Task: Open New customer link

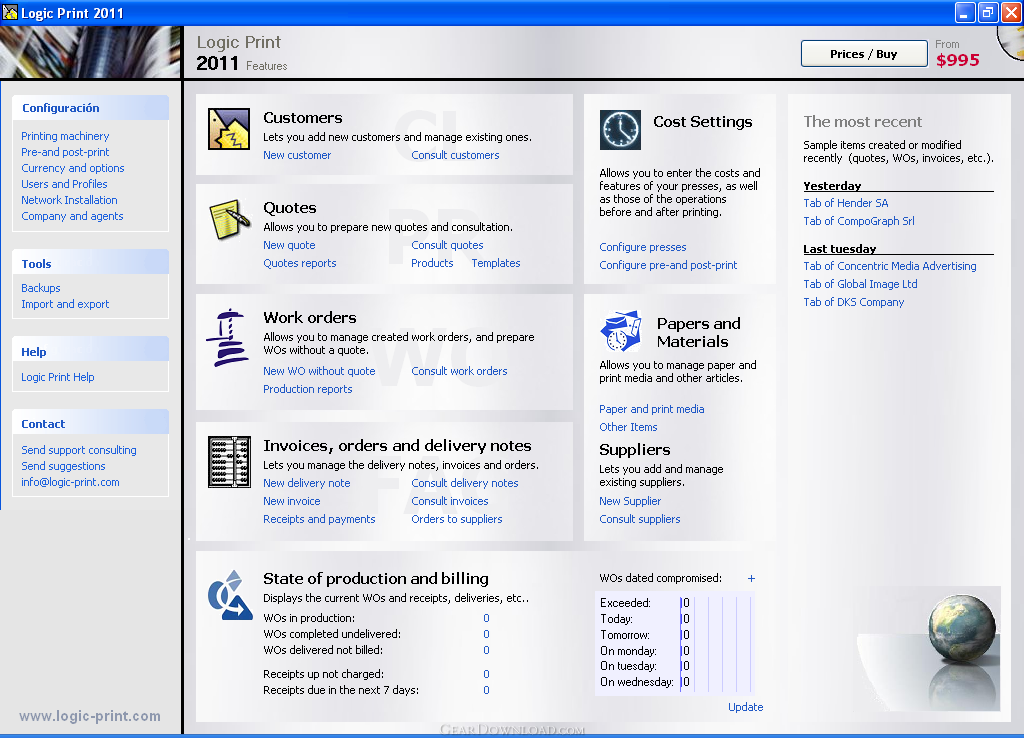Action: (x=296, y=155)
